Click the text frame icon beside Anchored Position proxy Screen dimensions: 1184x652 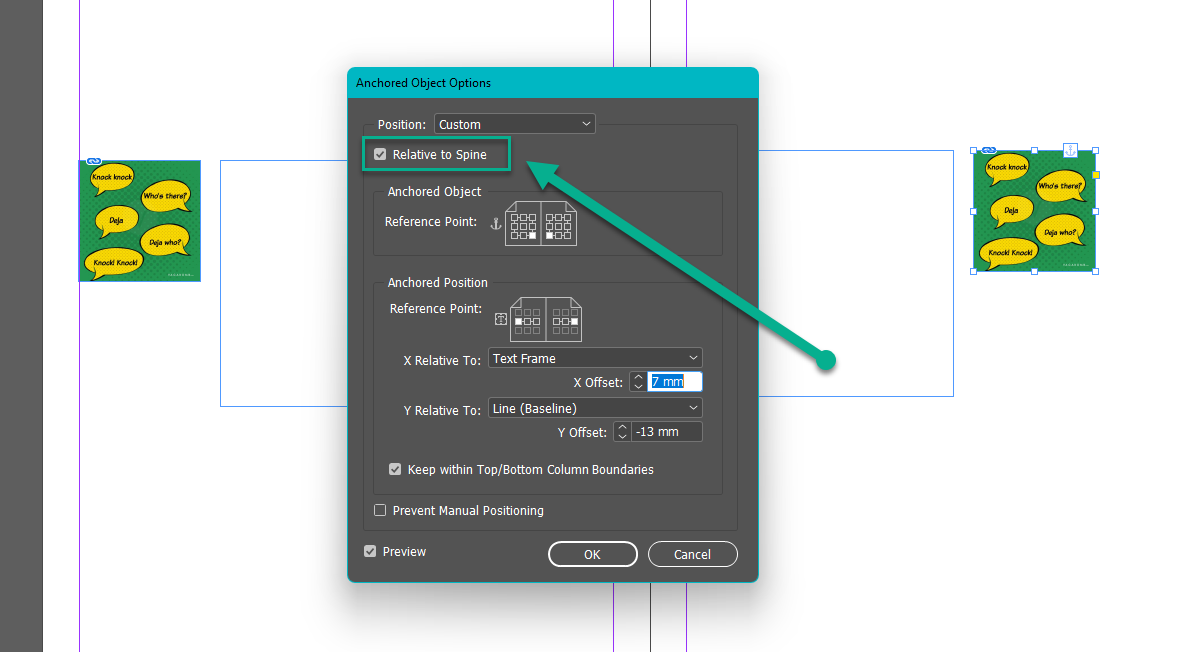pyautogui.click(x=501, y=318)
